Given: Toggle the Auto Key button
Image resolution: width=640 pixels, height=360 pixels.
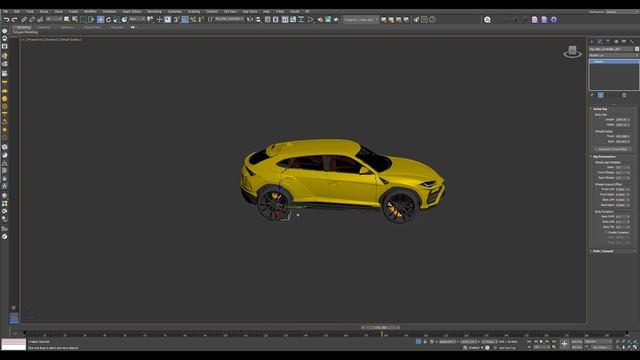Looking at the screenshot, I should (x=577, y=341).
